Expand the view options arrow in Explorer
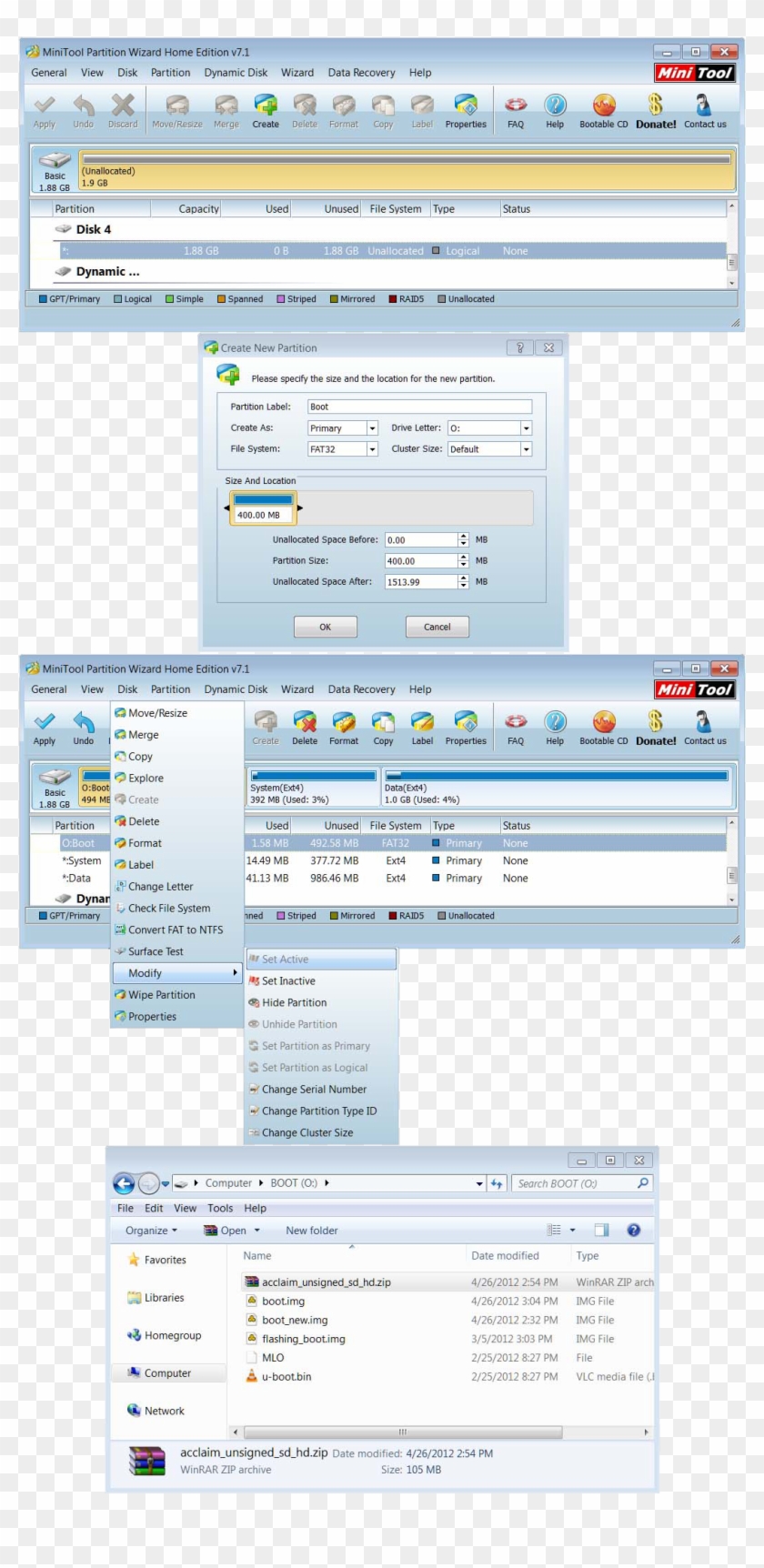 573,1230
